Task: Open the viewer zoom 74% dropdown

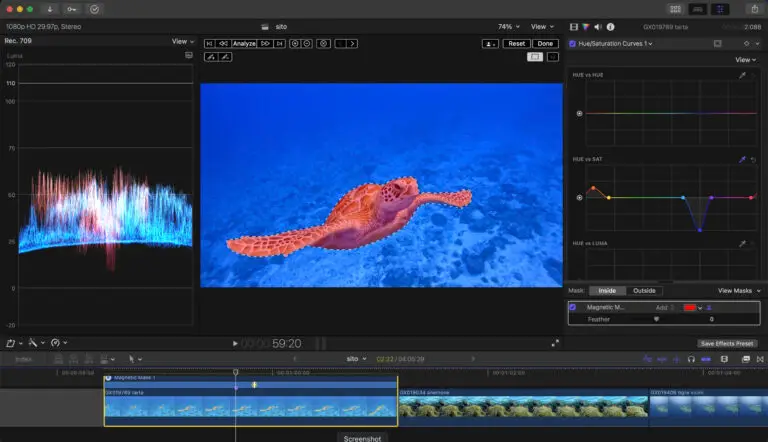Action: point(509,27)
